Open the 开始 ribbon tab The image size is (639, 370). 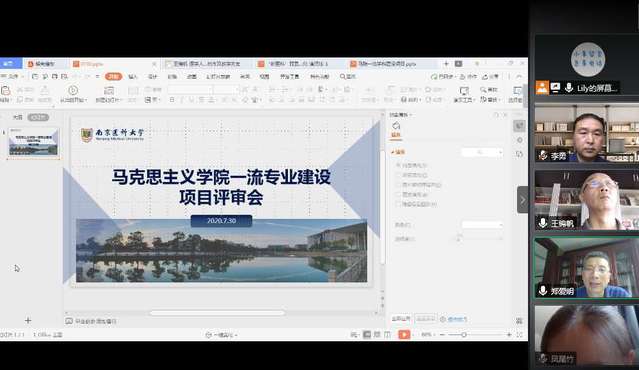113,76
